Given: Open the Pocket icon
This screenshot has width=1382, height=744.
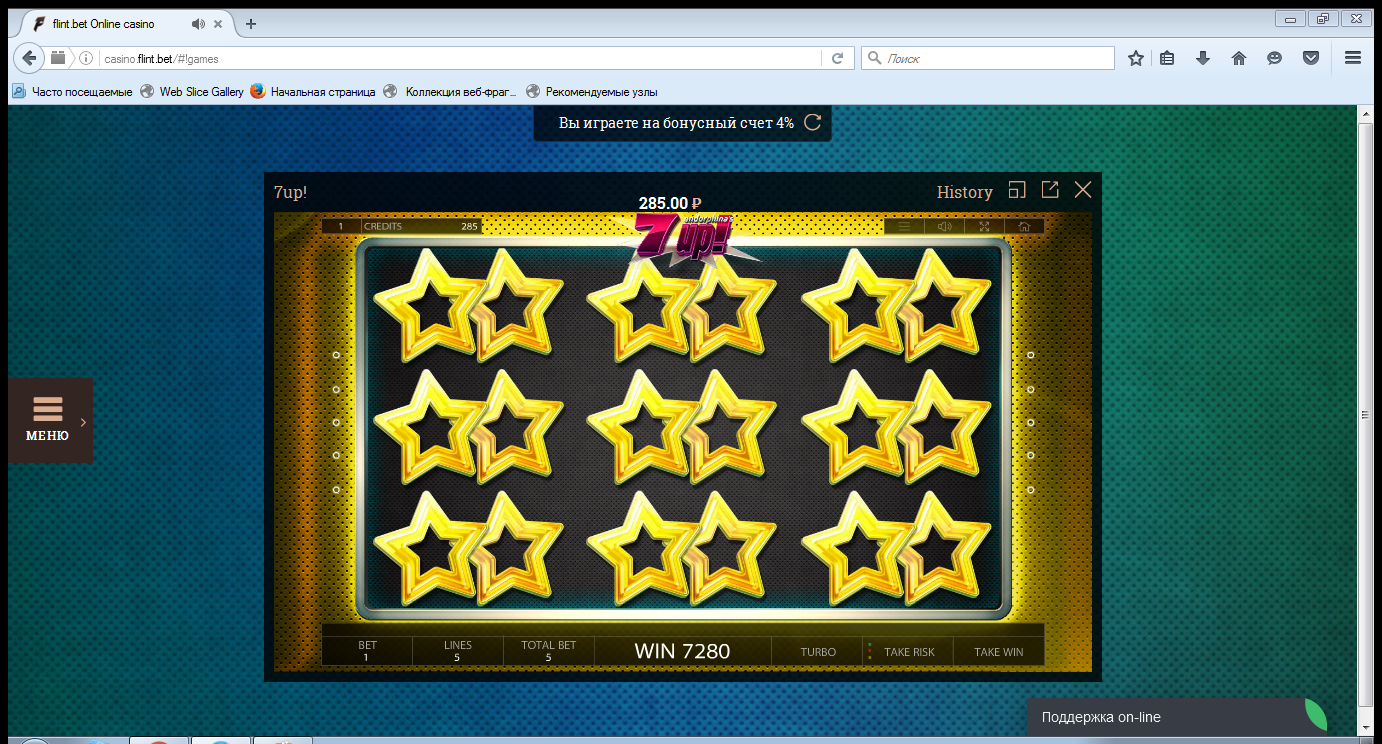Looking at the screenshot, I should coord(1311,58).
